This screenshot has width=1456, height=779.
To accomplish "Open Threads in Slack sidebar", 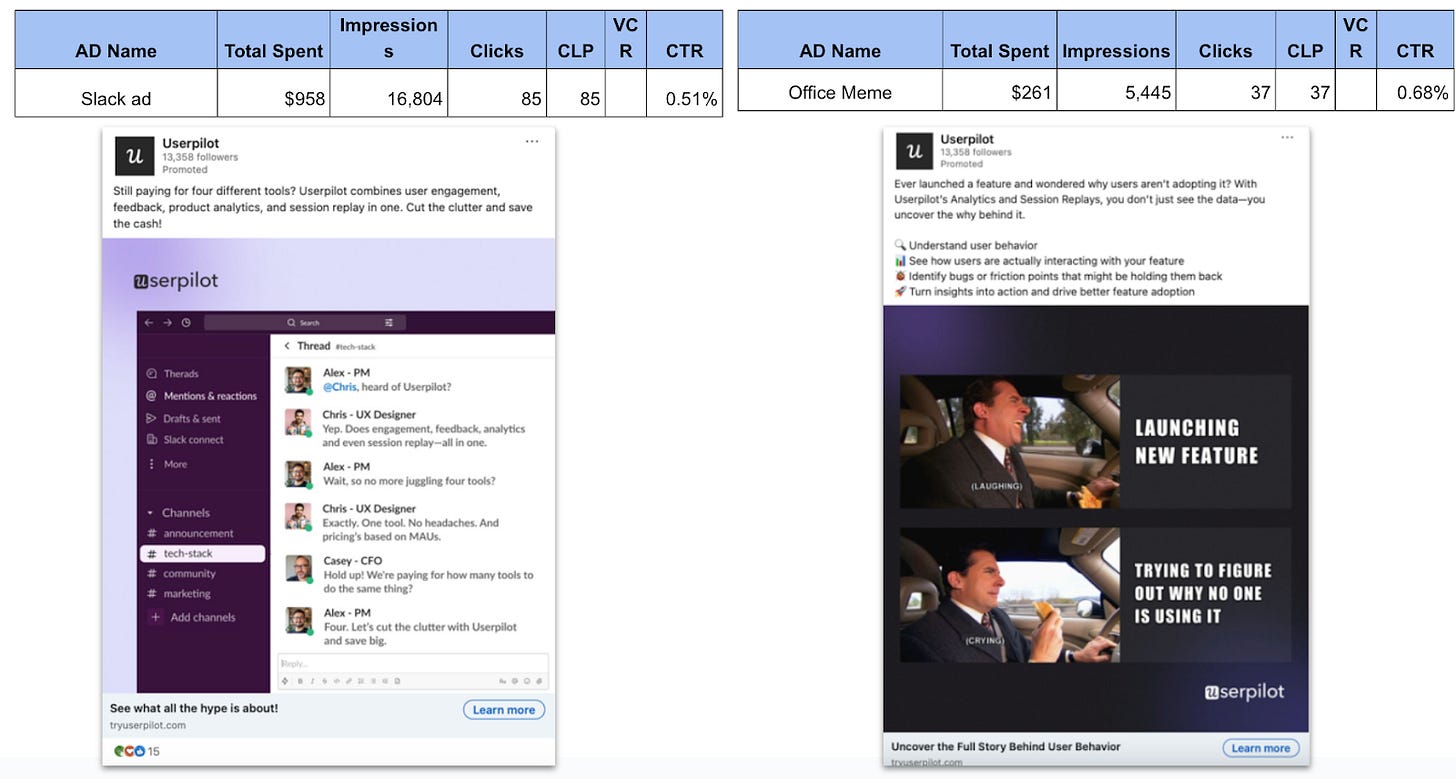I will (172, 374).
